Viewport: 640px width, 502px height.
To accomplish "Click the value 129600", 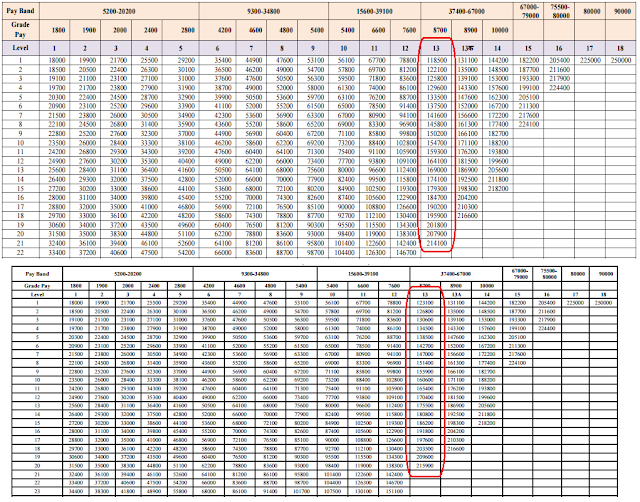I will pyautogui.click(x=437, y=88).
